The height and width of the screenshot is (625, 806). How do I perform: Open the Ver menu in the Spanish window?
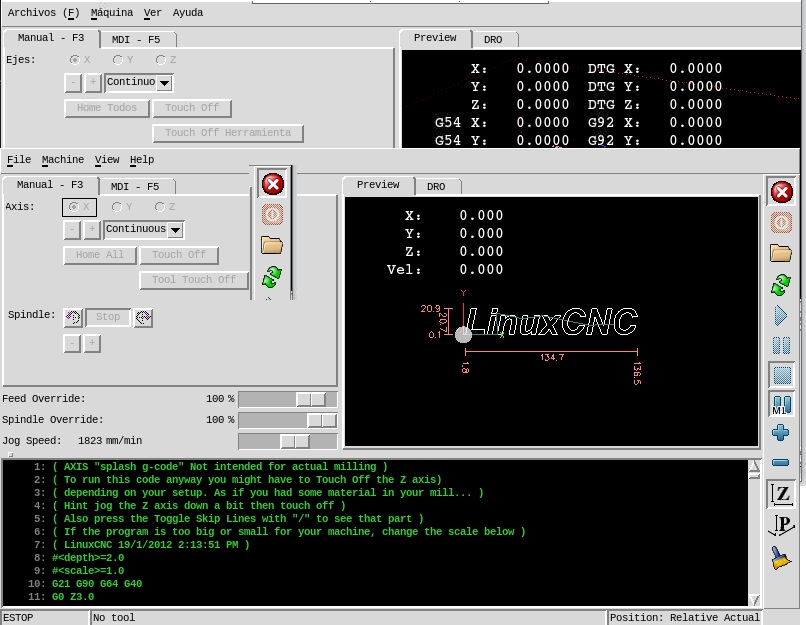[x=153, y=12]
